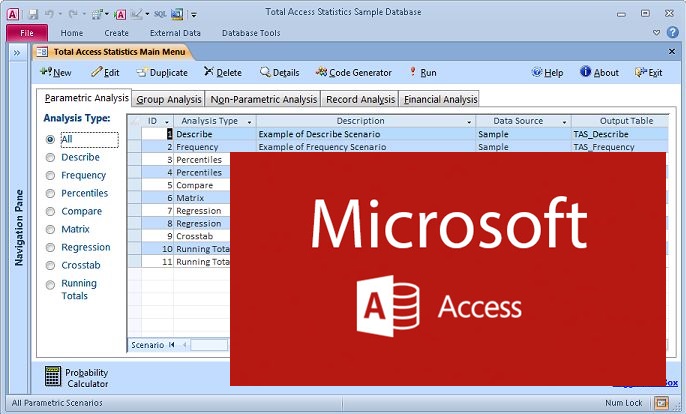Open the Probability Calculator
686x414 pixels.
(77, 378)
